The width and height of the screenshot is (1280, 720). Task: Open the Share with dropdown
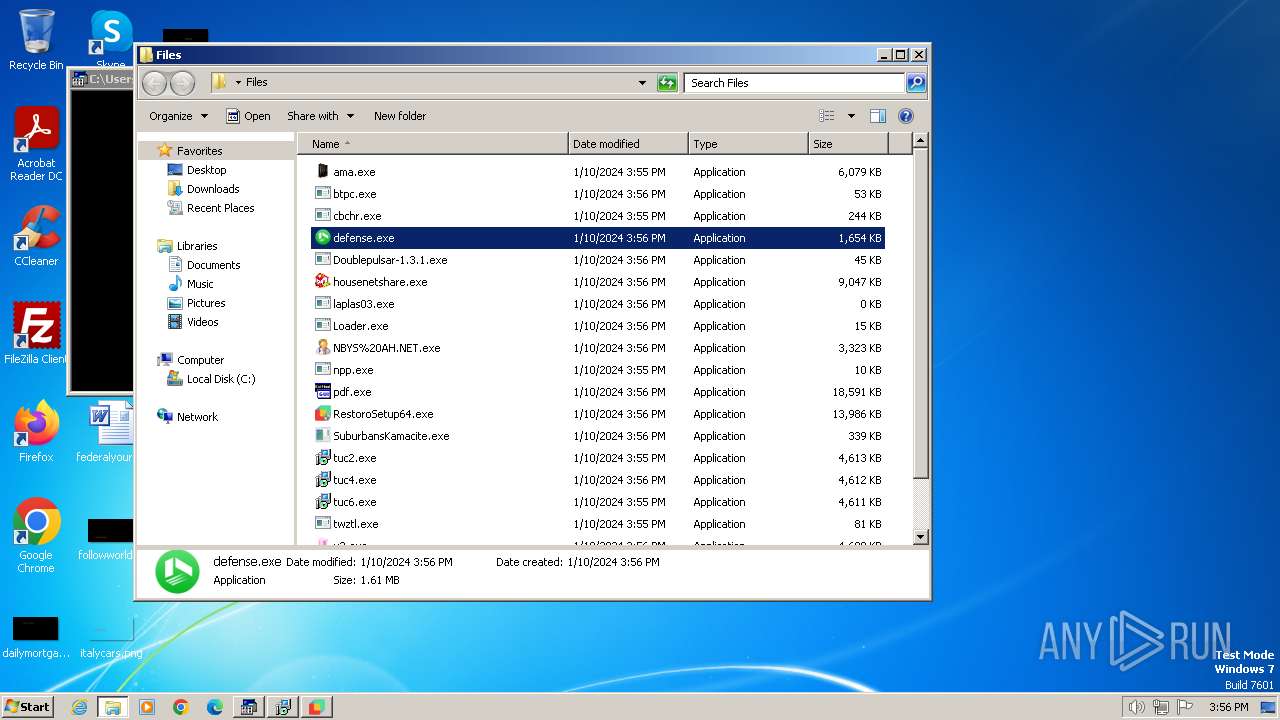click(319, 116)
